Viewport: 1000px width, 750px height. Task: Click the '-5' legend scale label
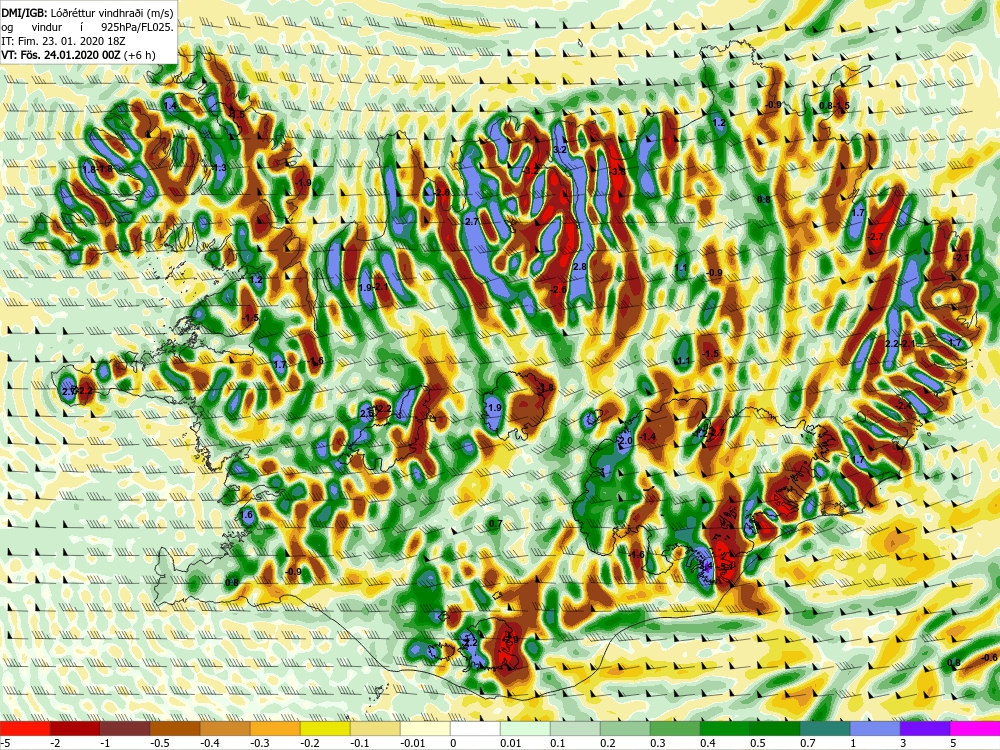coord(6,743)
